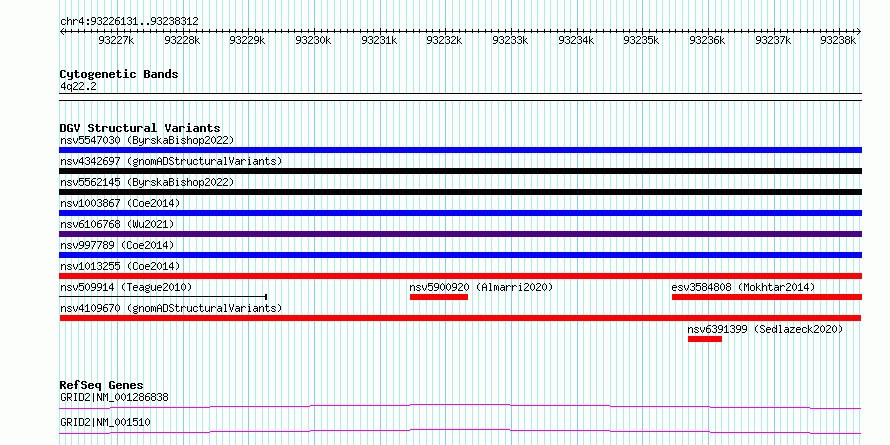890x445 pixels.
Task: Click the nsv5547030 (ByrskaBishop2022) variant label
Action: (x=147, y=140)
